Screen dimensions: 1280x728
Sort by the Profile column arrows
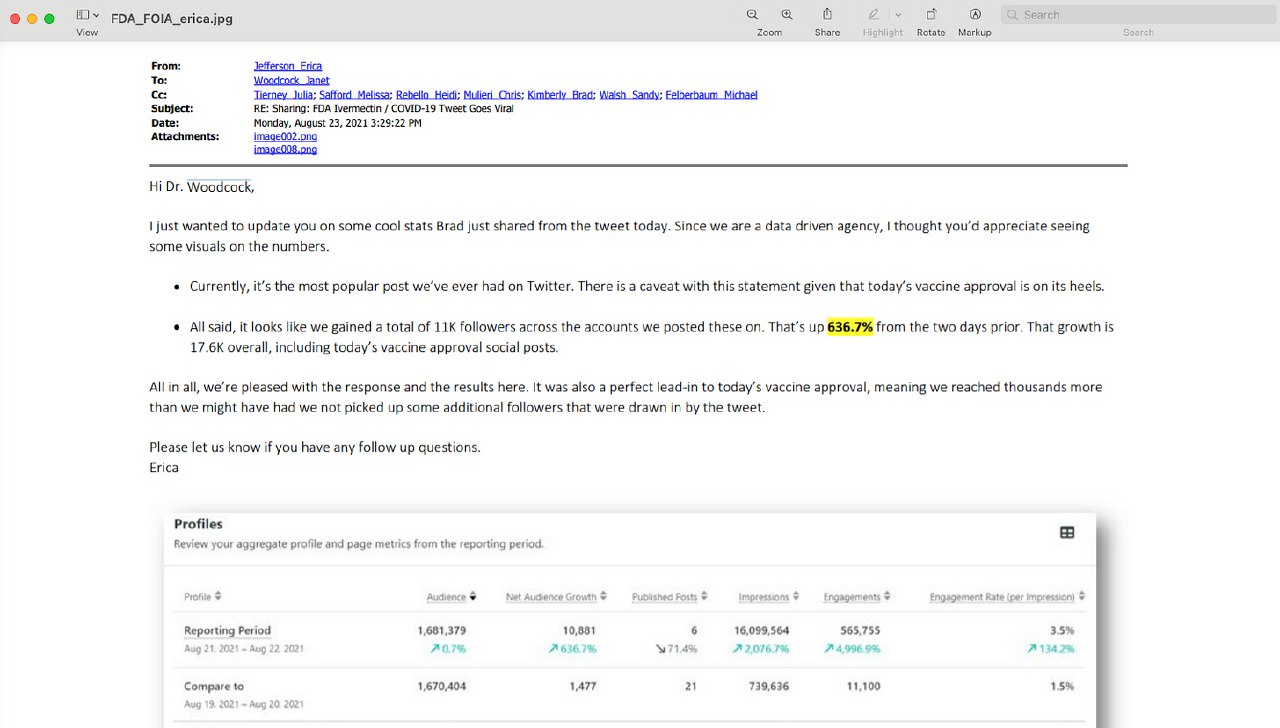(218, 596)
